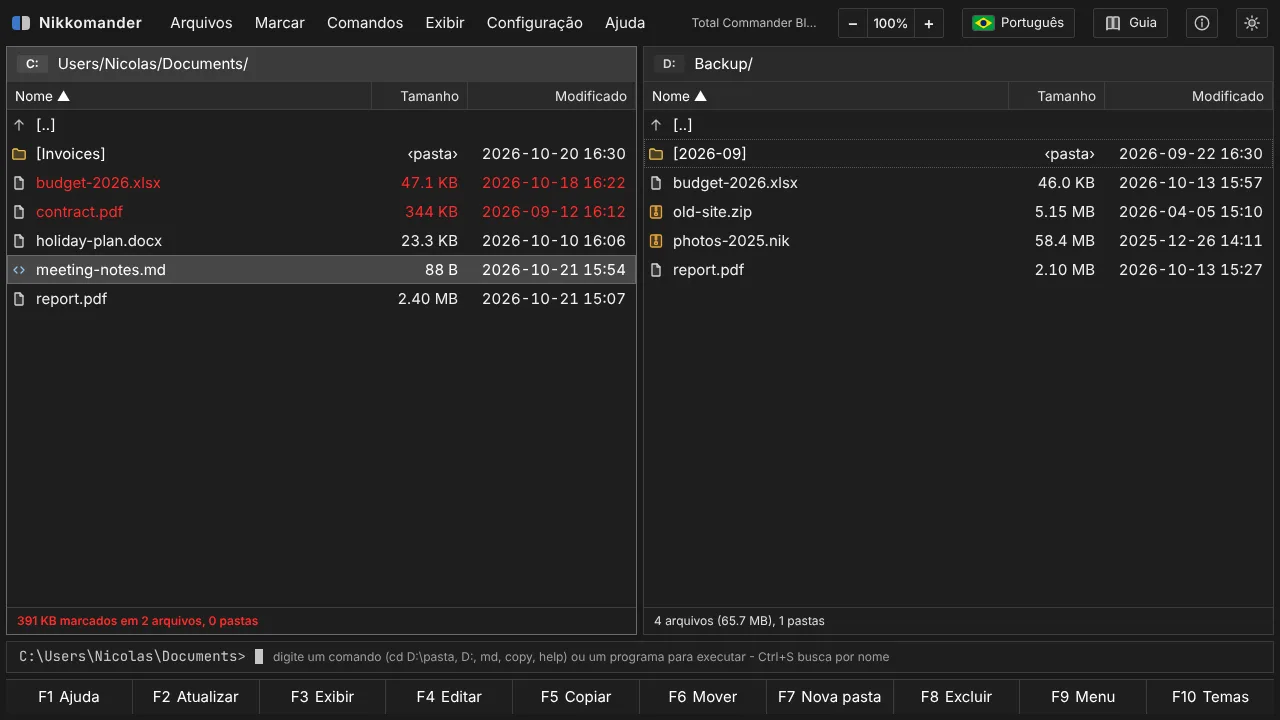This screenshot has width=1280, height=720.
Task: Open the Ajuda menu
Action: [625, 23]
